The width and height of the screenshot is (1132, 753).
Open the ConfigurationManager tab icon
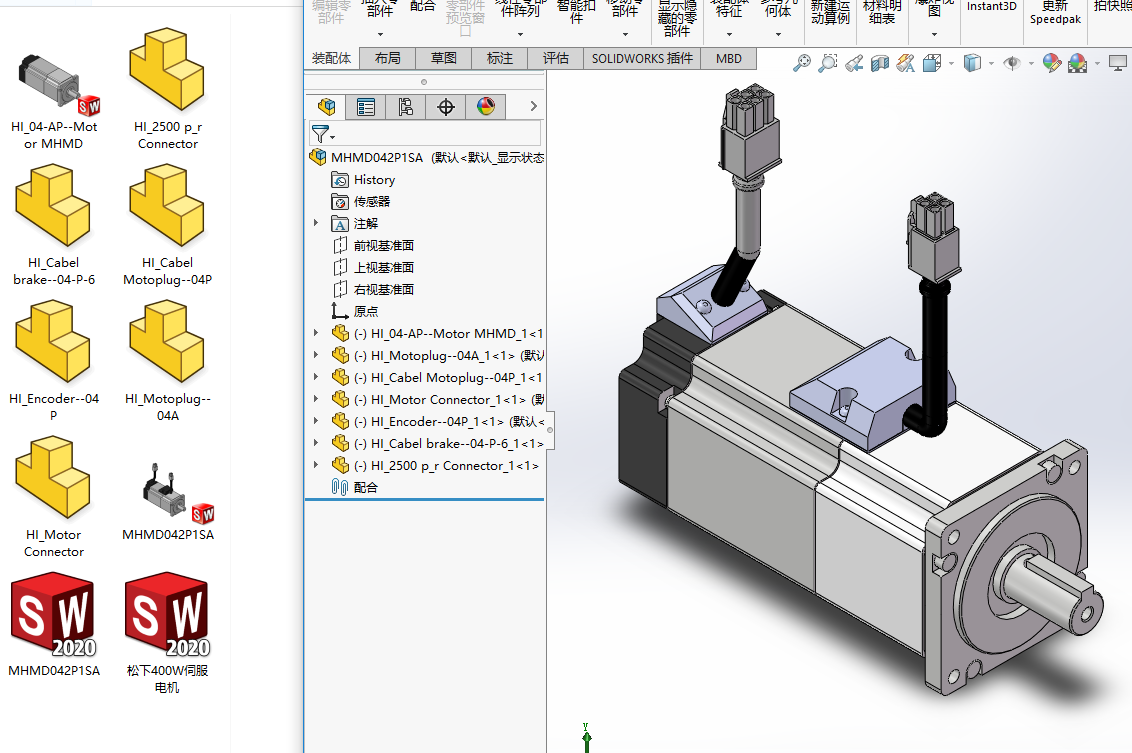(406, 107)
